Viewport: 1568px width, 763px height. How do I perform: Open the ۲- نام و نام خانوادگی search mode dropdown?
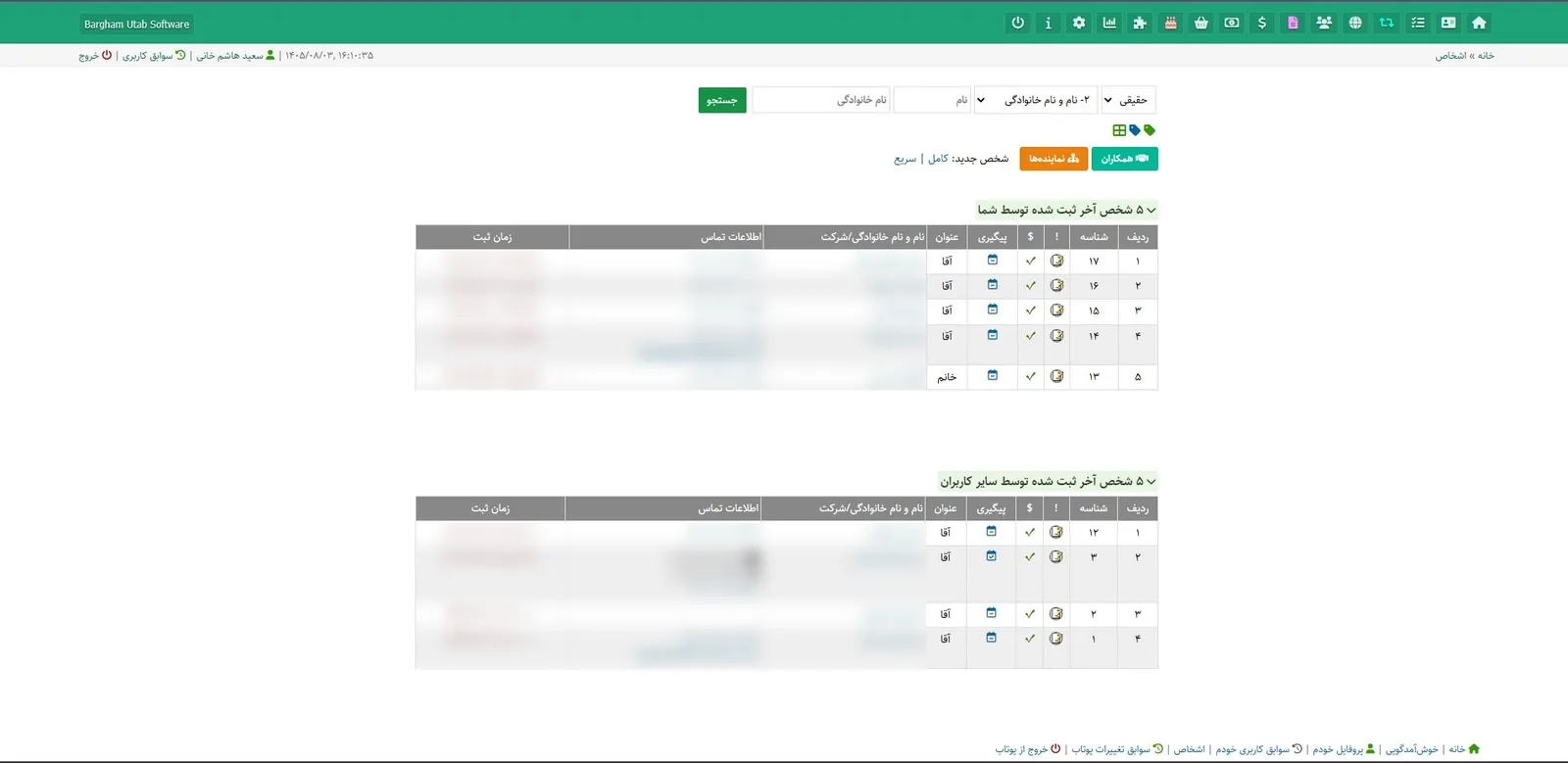click(1036, 100)
